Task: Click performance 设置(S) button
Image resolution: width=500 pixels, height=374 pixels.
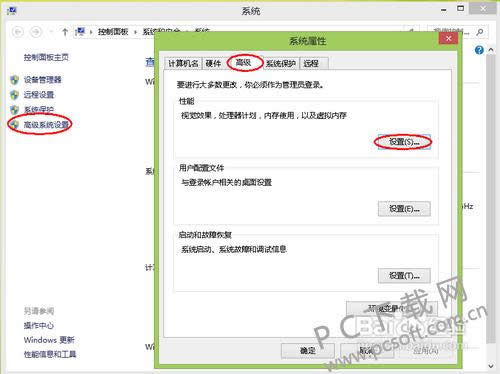Action: (x=404, y=142)
